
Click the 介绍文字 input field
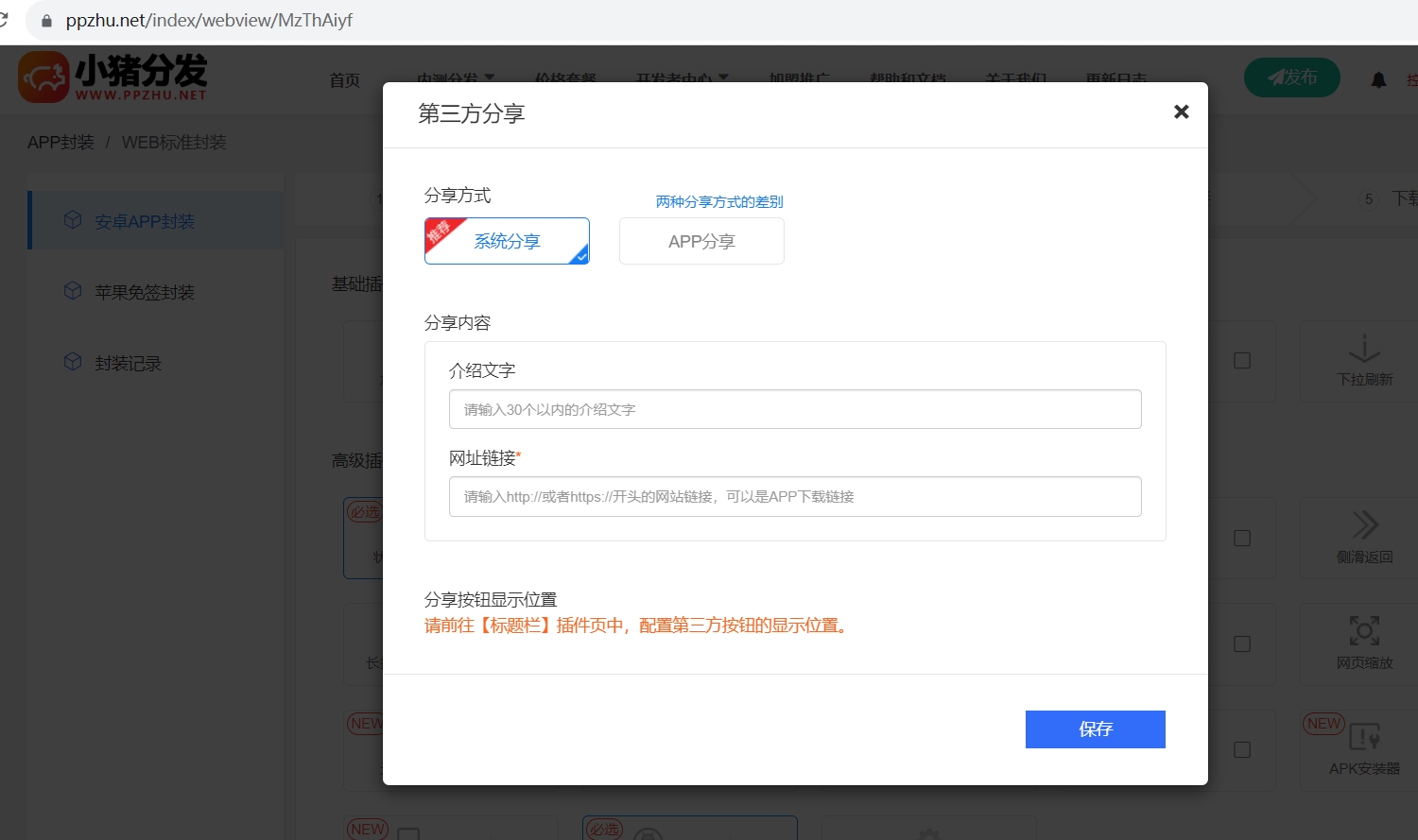coord(795,409)
